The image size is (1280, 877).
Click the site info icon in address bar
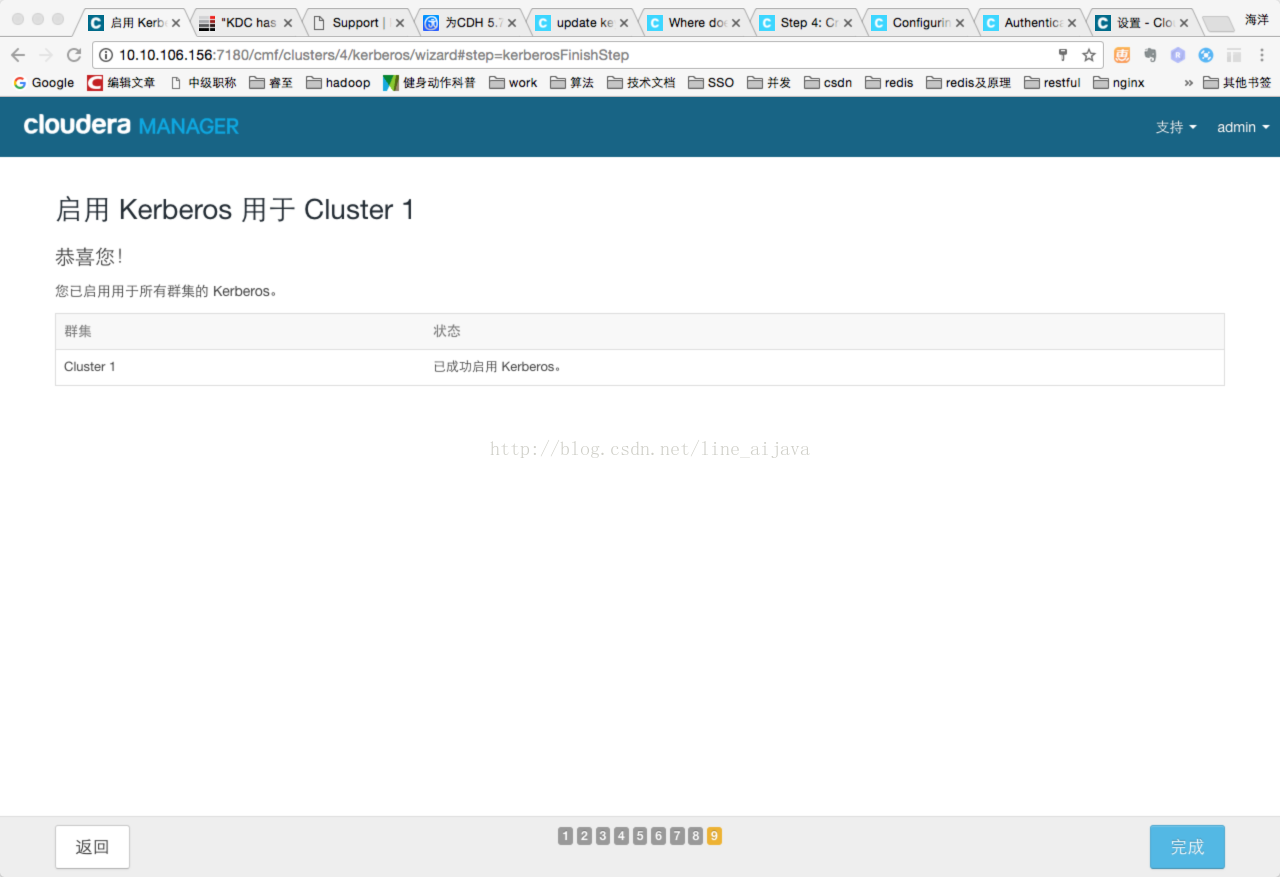[106, 55]
